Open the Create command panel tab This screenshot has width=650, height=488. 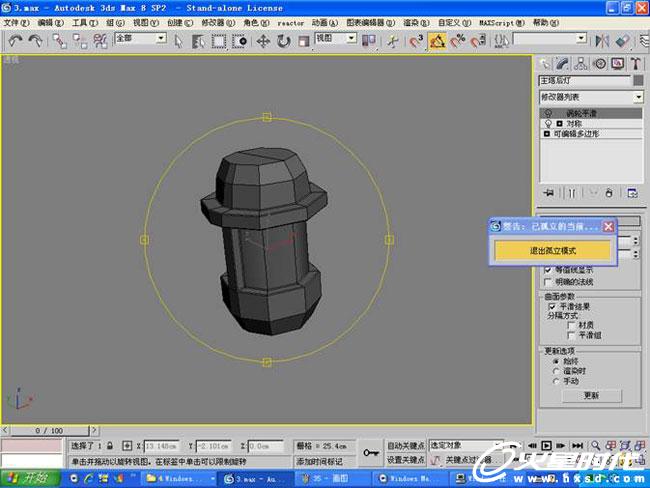tap(544, 63)
